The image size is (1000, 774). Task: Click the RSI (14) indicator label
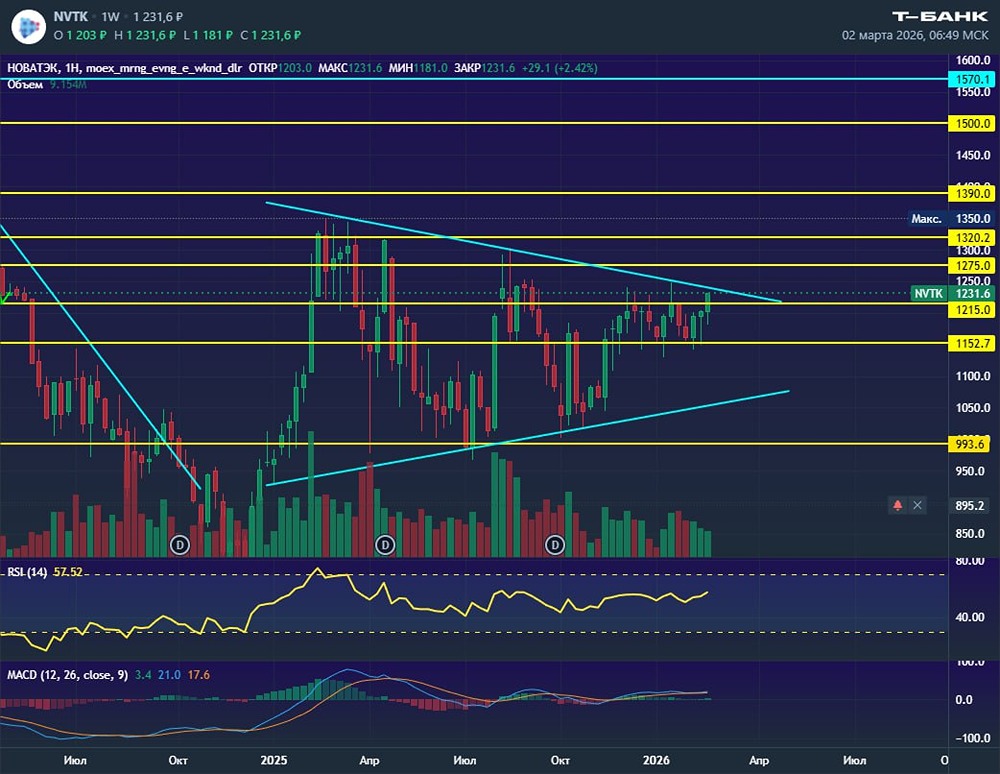tap(27, 572)
